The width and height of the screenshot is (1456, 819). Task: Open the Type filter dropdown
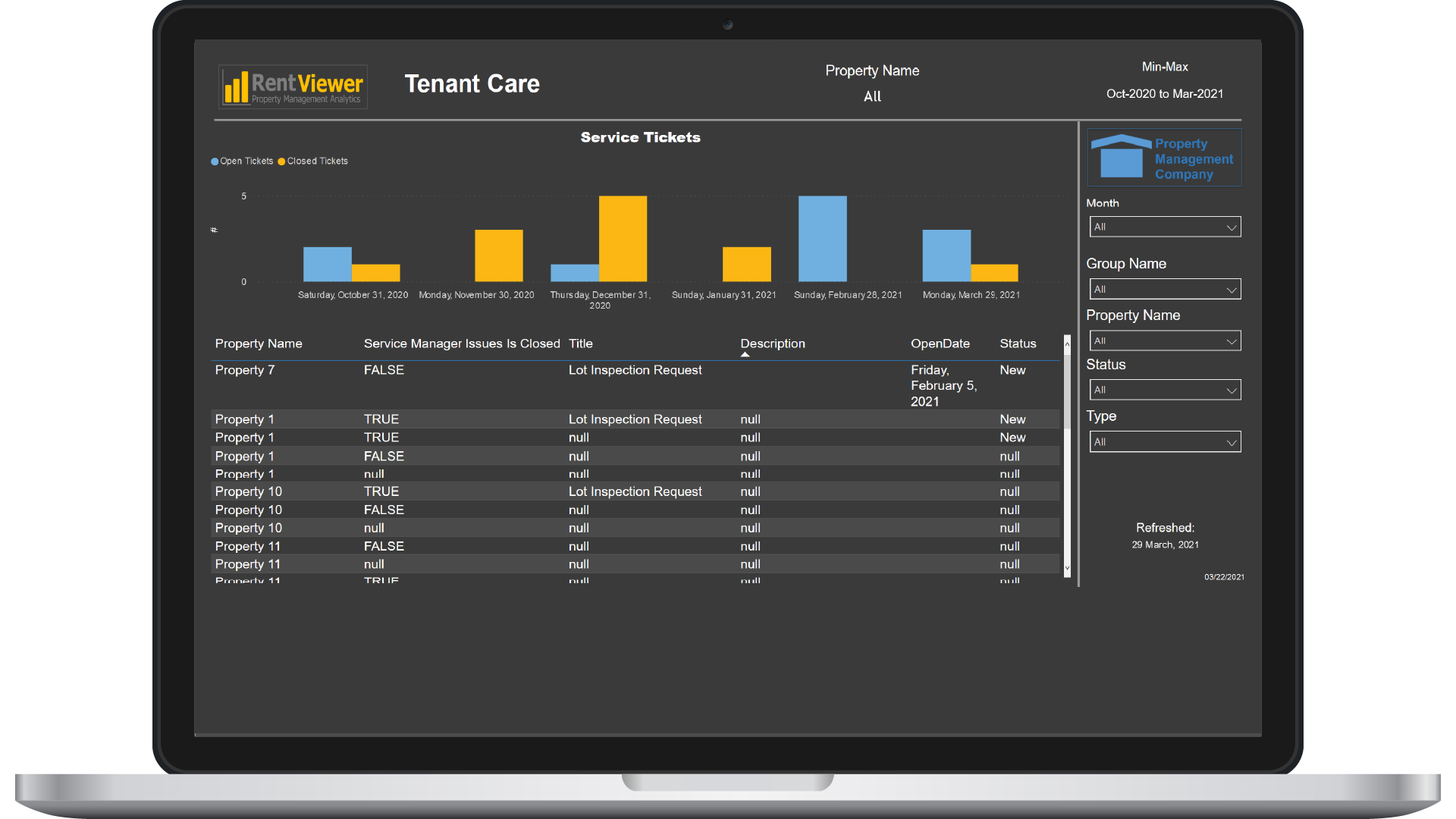[x=1164, y=441]
